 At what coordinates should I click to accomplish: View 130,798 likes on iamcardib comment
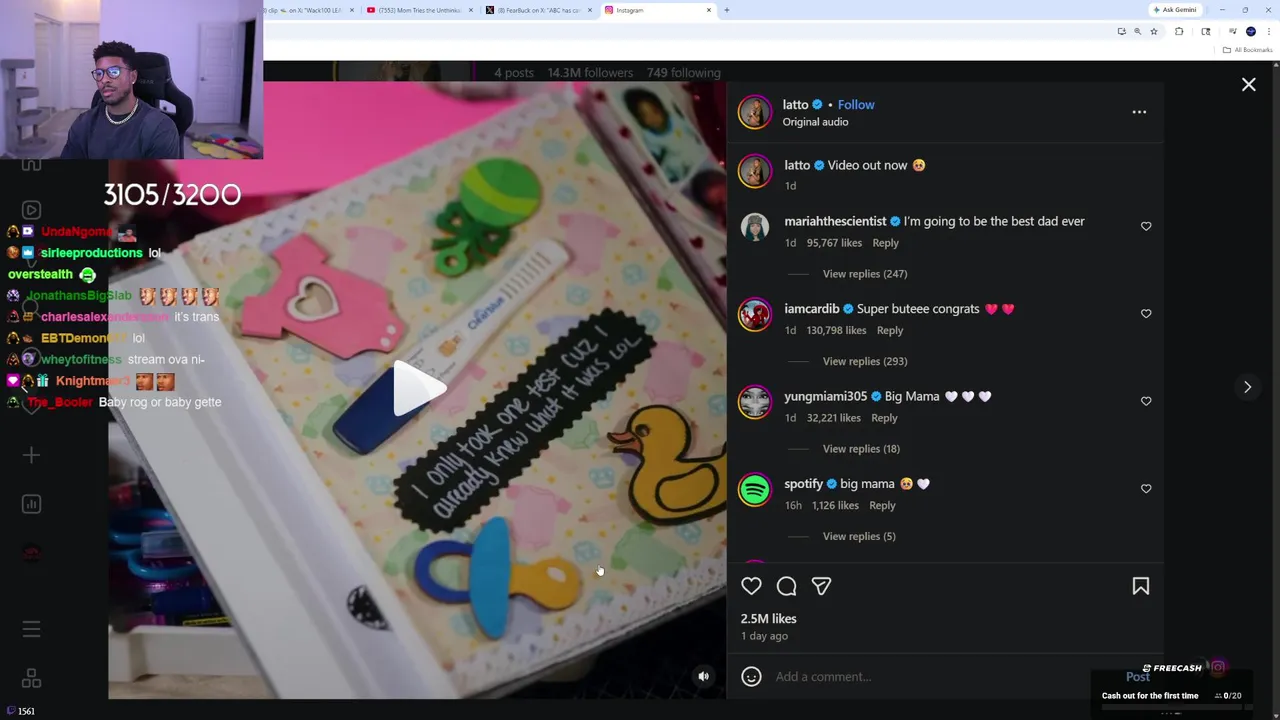pos(836,330)
